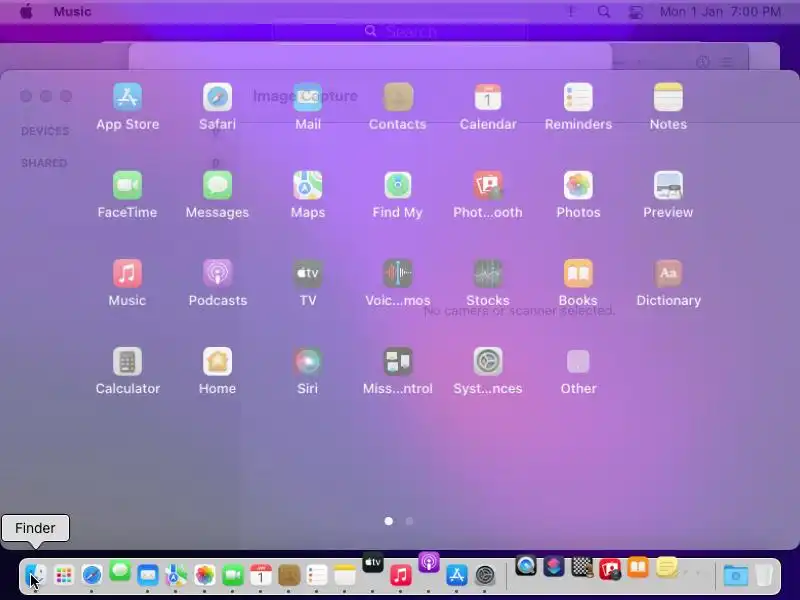Open FaceTime from the Dock
This screenshot has height=600, width=800.
pos(233,576)
